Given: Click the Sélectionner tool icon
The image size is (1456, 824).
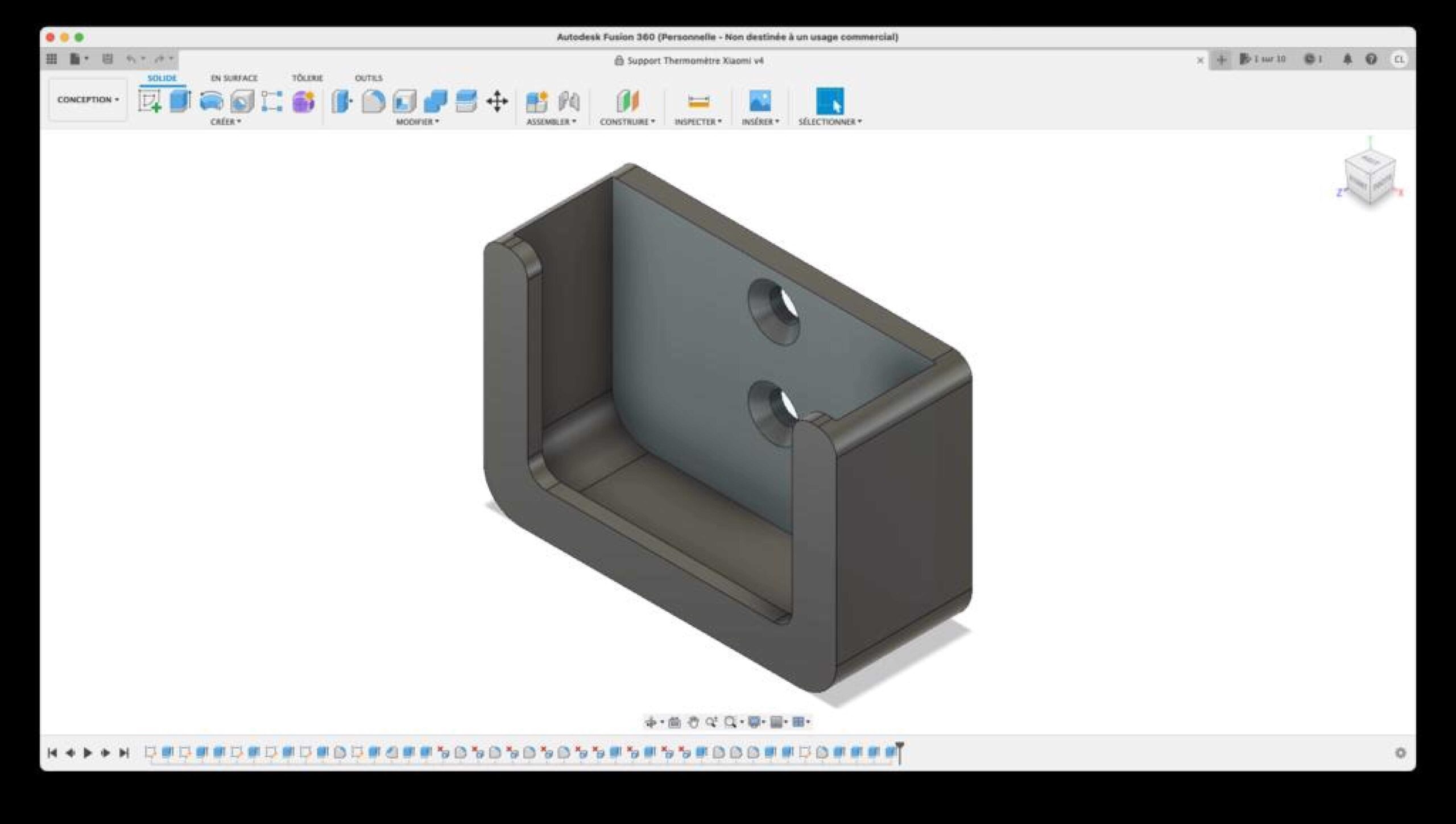Looking at the screenshot, I should coord(830,101).
